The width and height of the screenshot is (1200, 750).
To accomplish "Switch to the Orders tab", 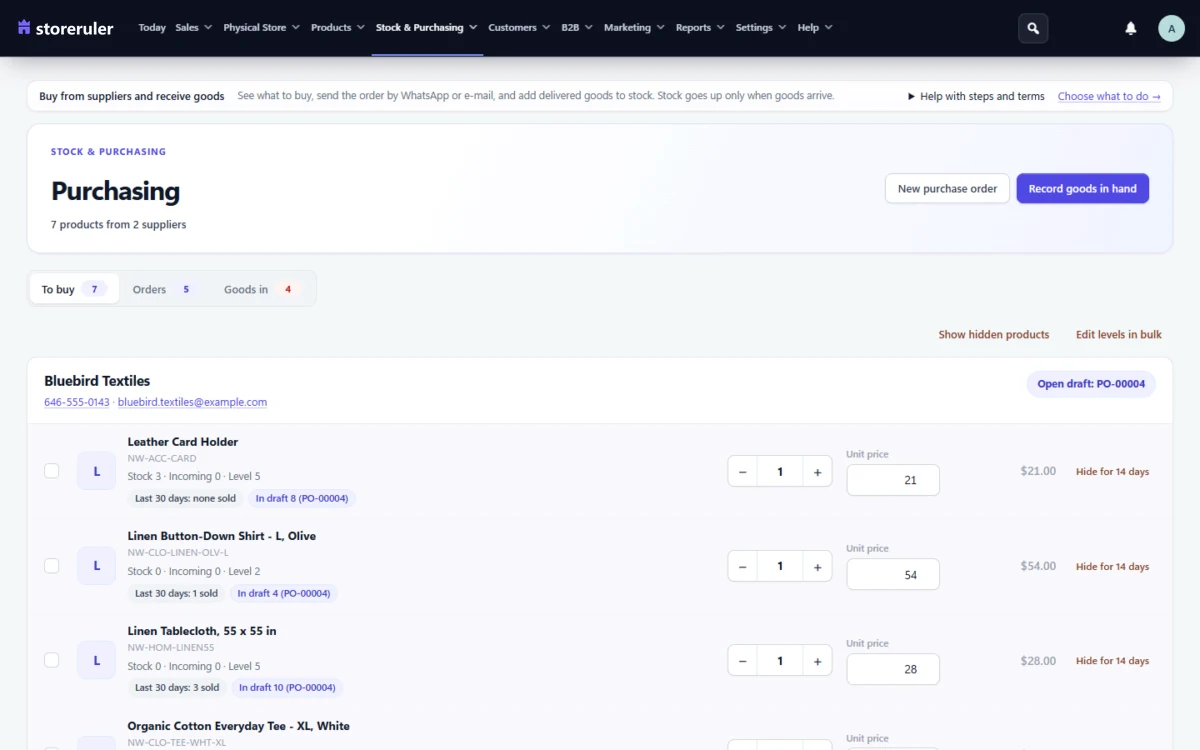I will pyautogui.click(x=163, y=289).
